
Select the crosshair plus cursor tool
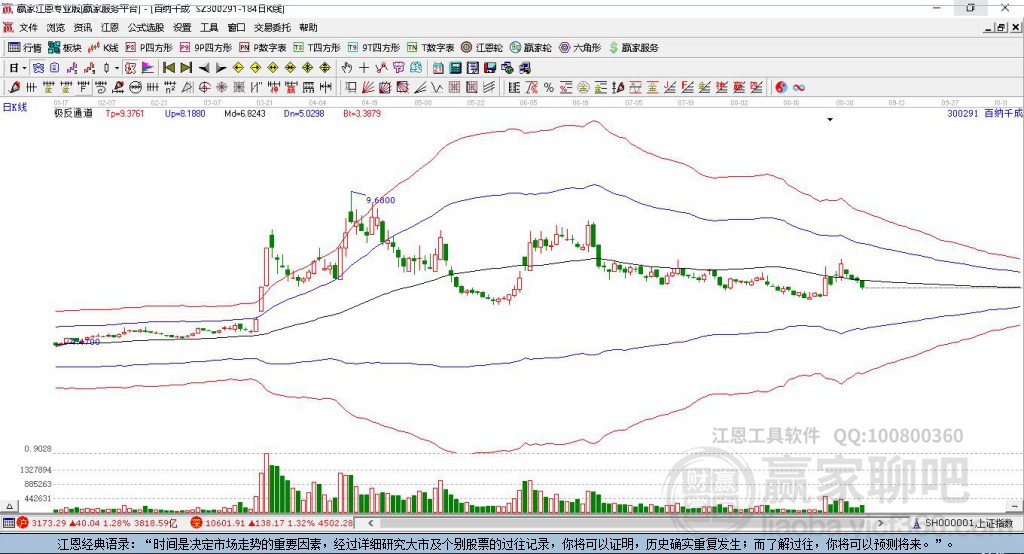[x=364, y=68]
